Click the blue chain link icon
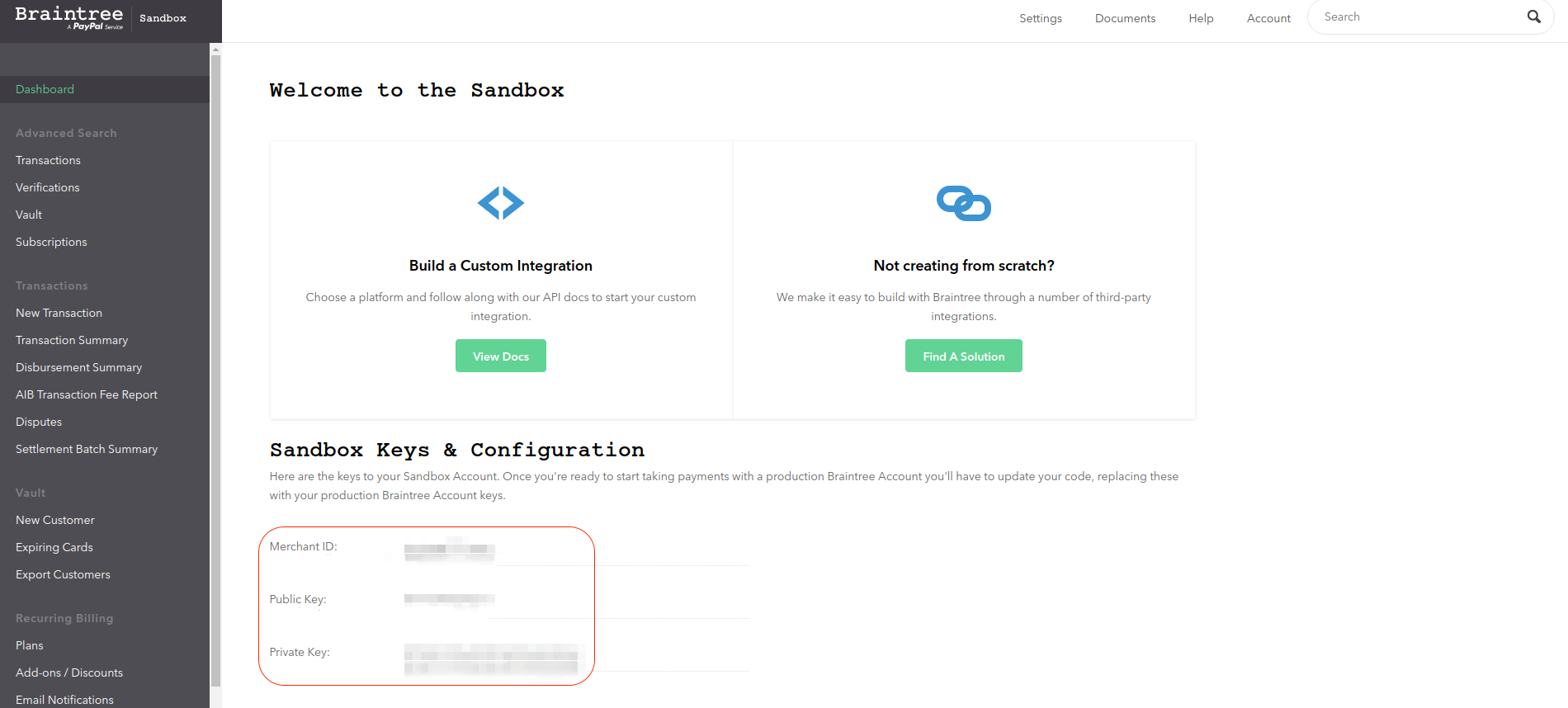Screen dimensions: 1568x708 pyautogui.click(x=964, y=203)
